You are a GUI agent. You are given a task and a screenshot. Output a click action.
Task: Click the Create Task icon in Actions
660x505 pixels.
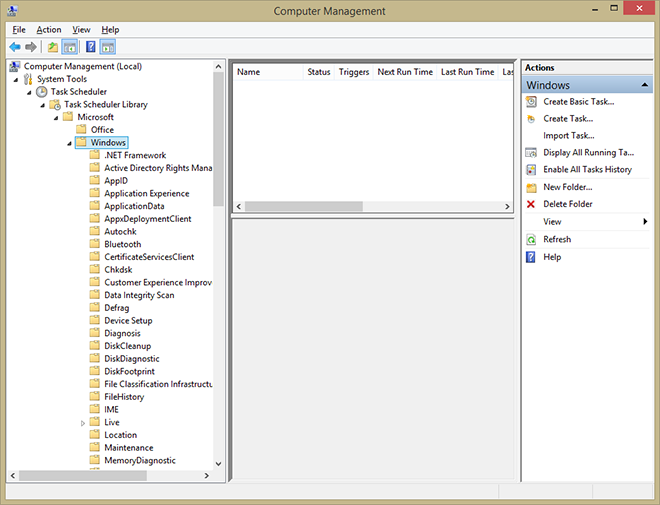[531, 119]
